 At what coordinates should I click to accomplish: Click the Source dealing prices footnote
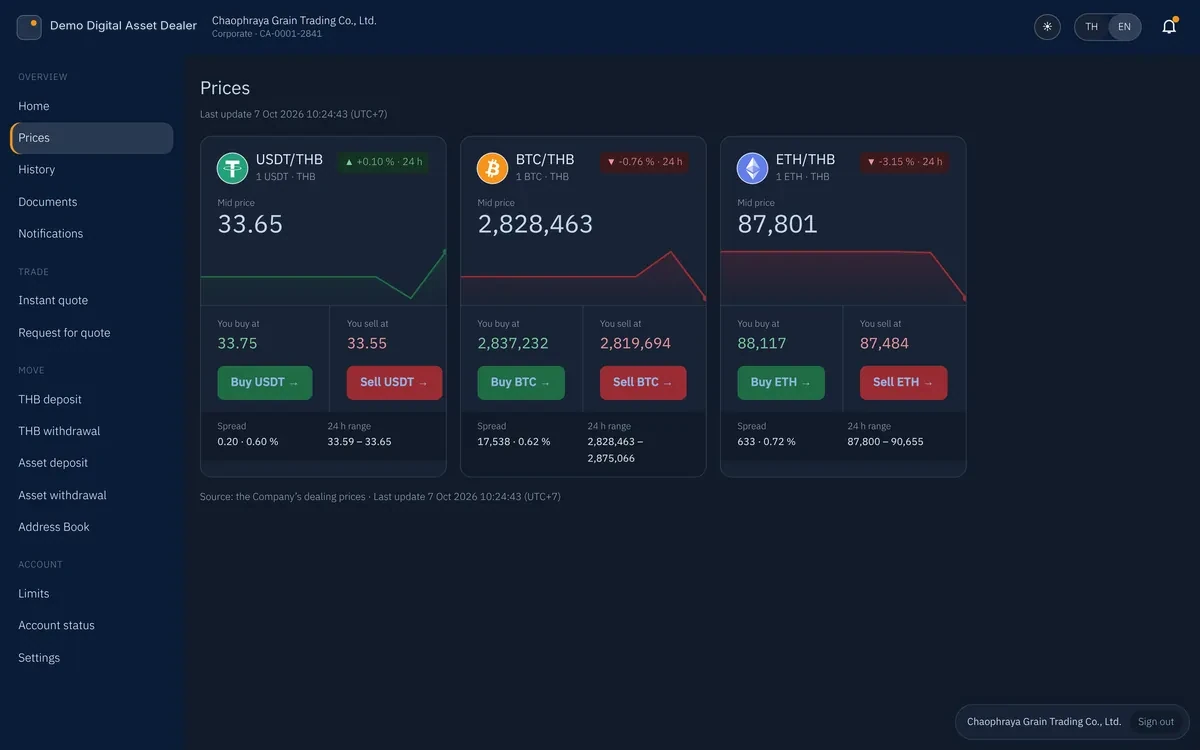380,497
